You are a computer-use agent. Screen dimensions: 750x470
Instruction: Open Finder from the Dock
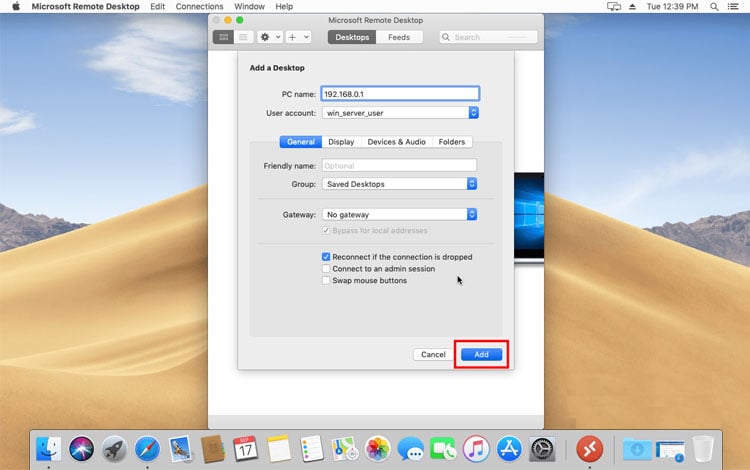pos(49,449)
